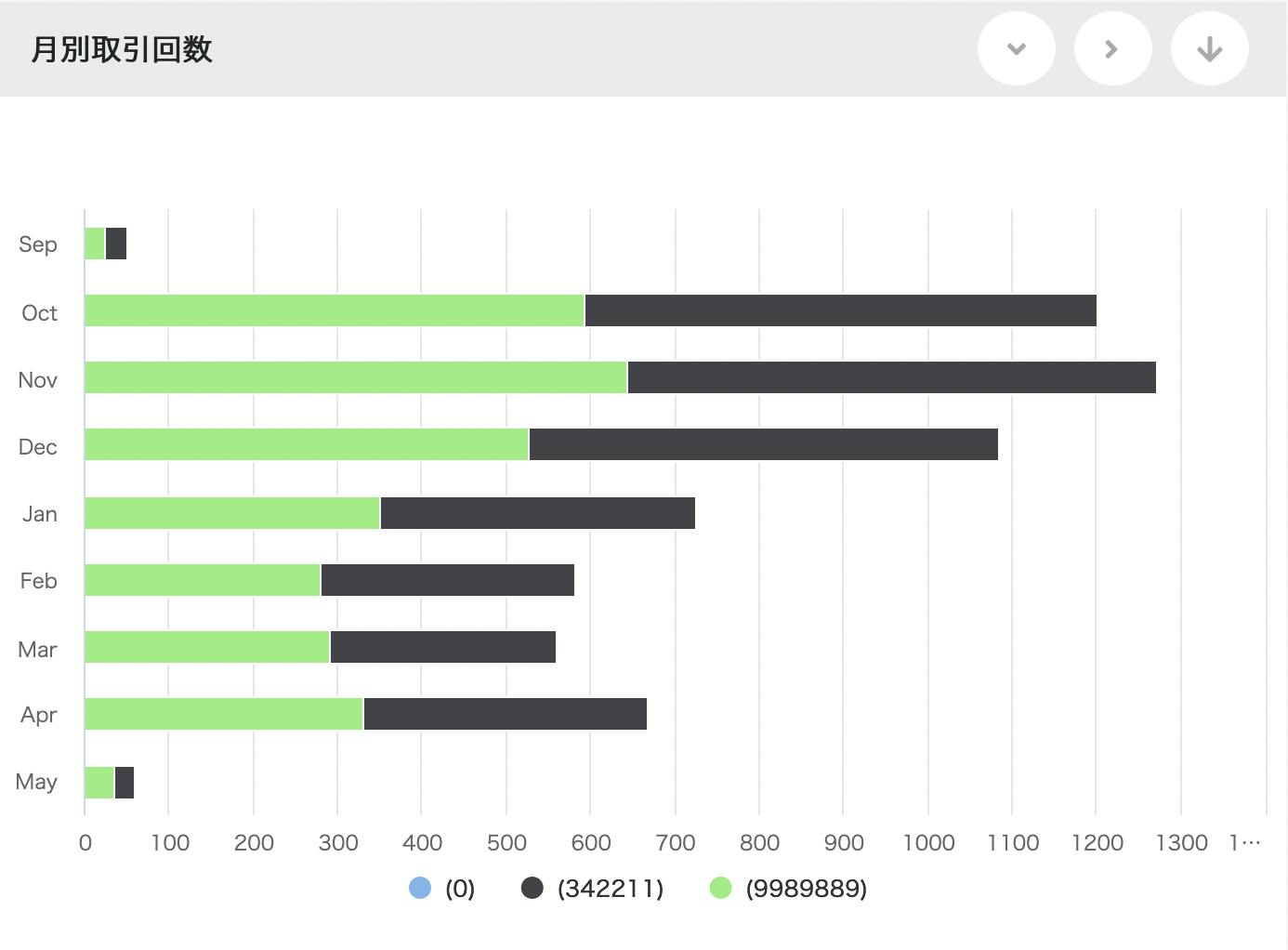Click the right chevron next button

pyautogui.click(x=1112, y=49)
